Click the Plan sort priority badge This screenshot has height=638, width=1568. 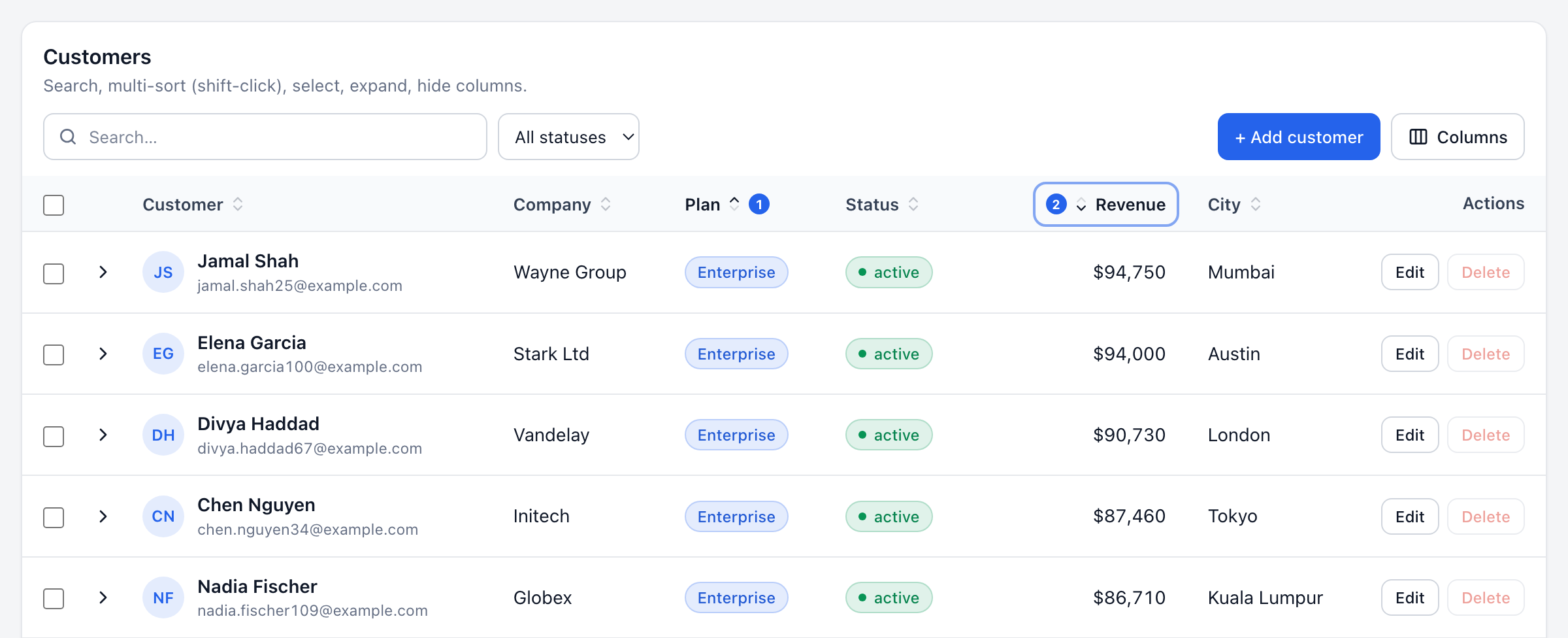[x=759, y=205]
